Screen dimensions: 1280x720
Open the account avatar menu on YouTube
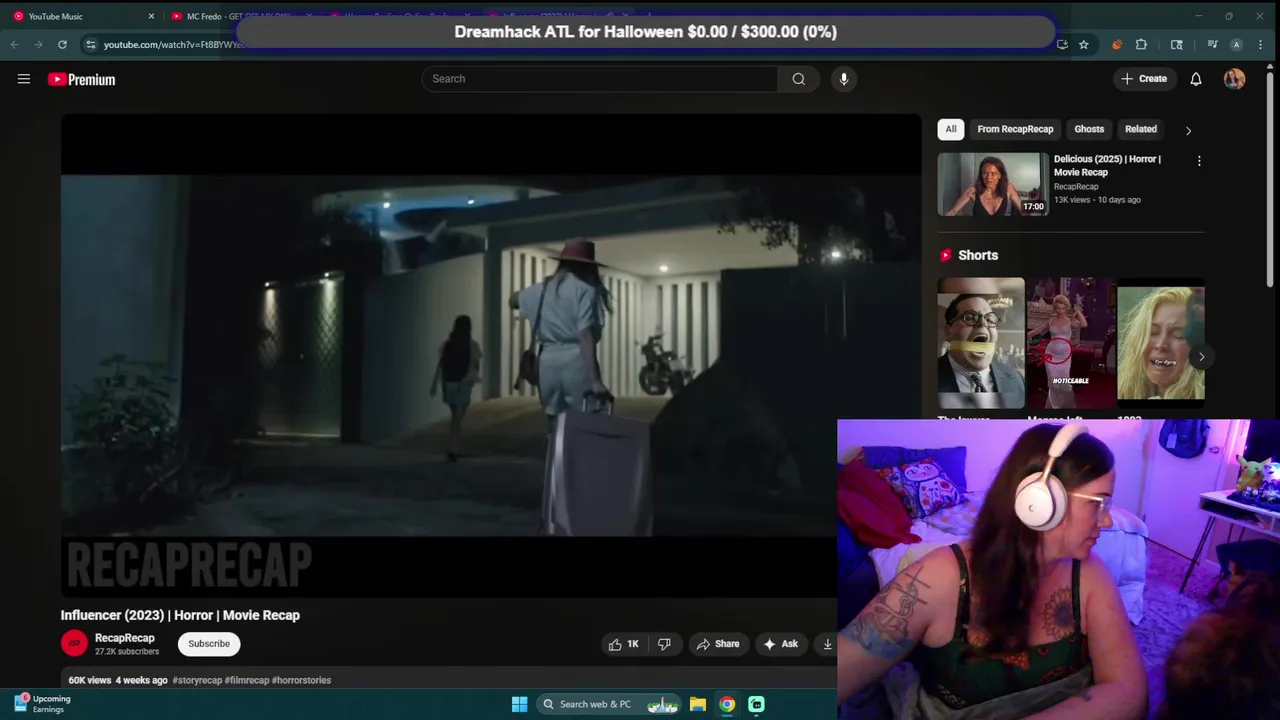(x=1234, y=79)
